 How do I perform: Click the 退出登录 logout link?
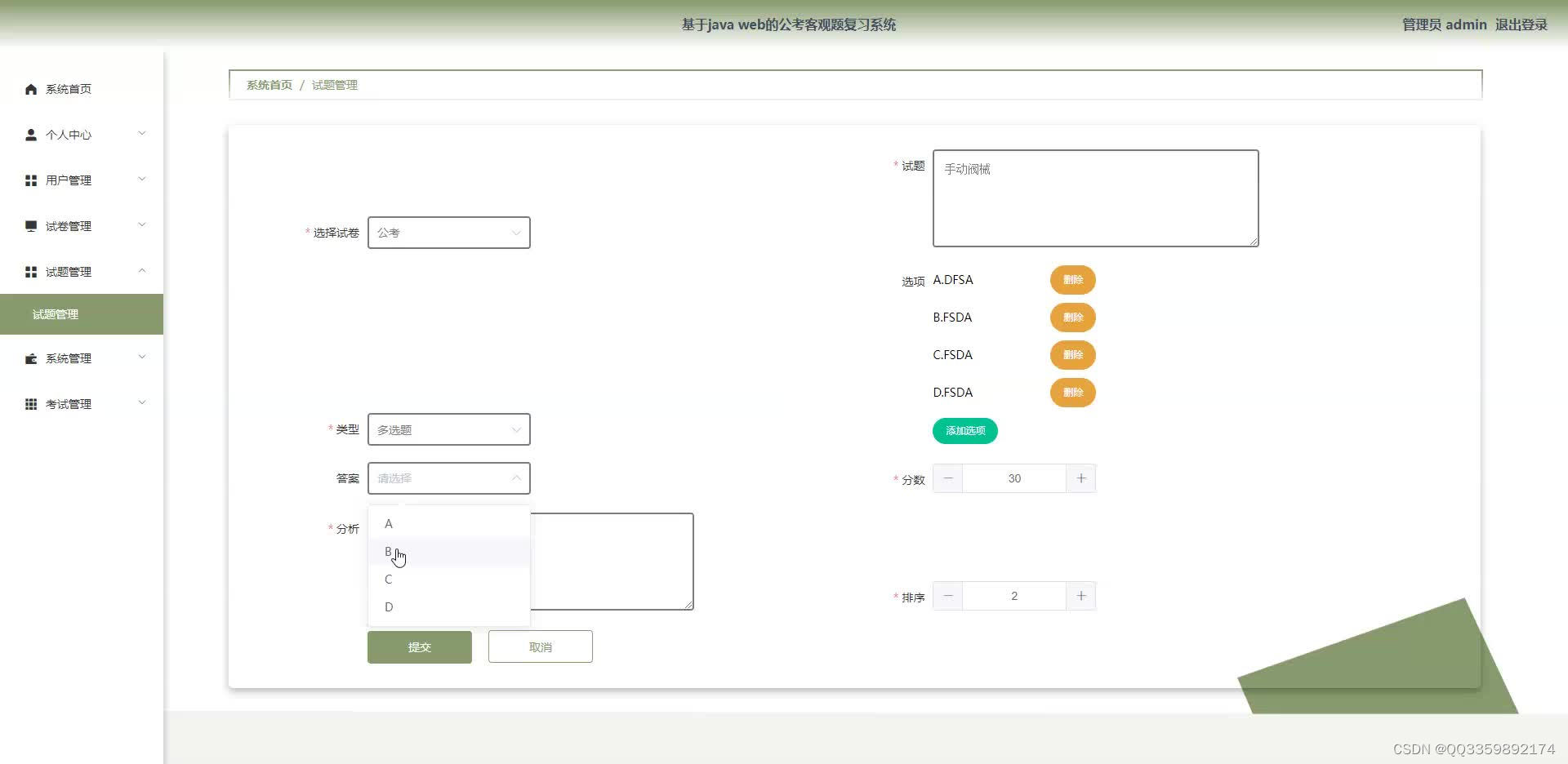(1521, 24)
